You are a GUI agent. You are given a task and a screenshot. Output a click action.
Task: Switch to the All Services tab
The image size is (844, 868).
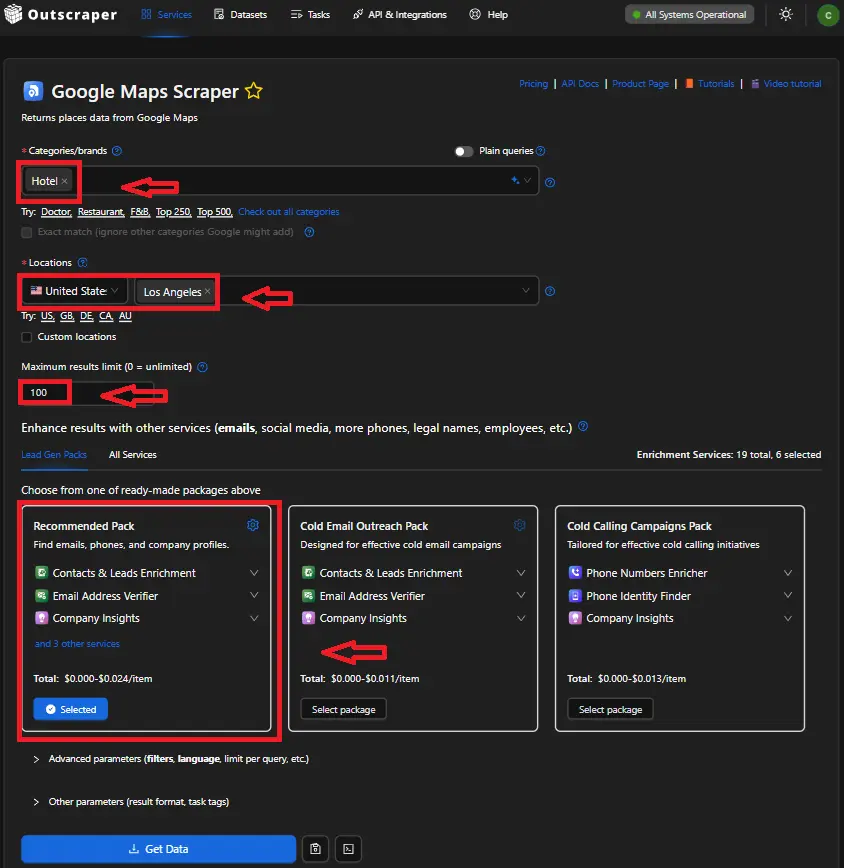tap(132, 455)
